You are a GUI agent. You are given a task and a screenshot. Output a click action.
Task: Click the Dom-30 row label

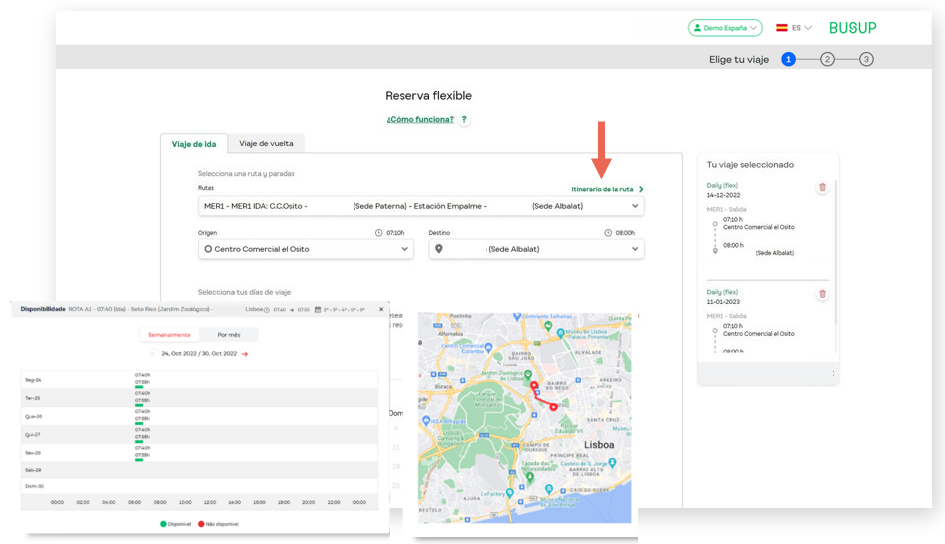[x=34, y=486]
